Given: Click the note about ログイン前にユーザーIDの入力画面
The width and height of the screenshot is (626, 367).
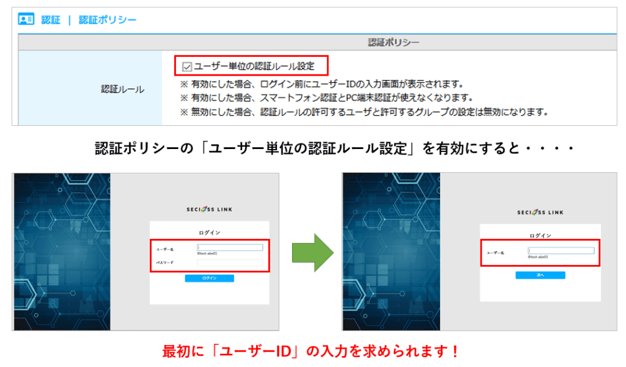Looking at the screenshot, I should [321, 84].
